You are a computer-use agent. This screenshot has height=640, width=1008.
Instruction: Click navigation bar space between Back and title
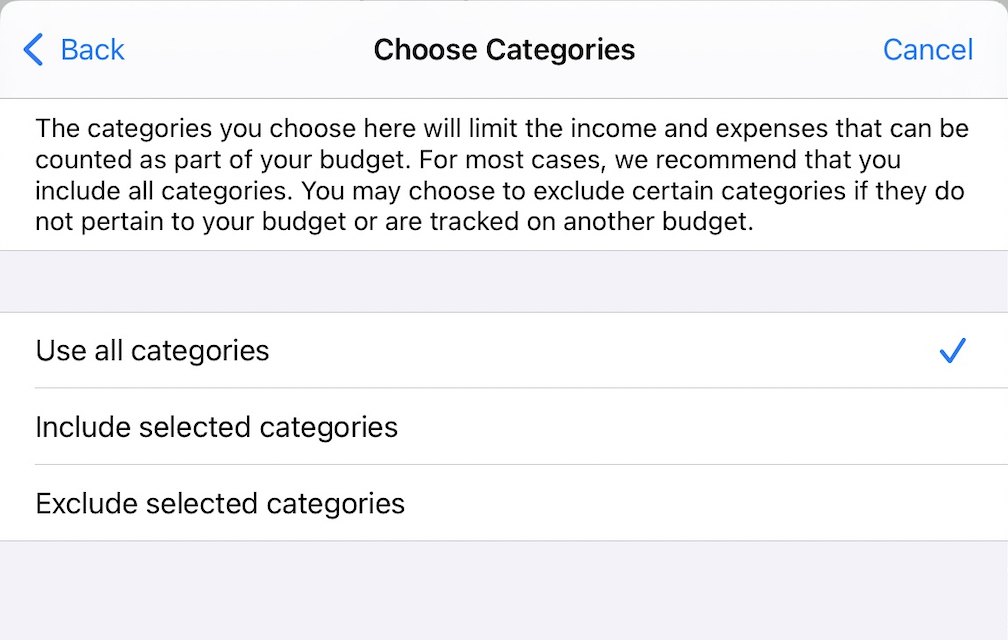tap(250, 49)
